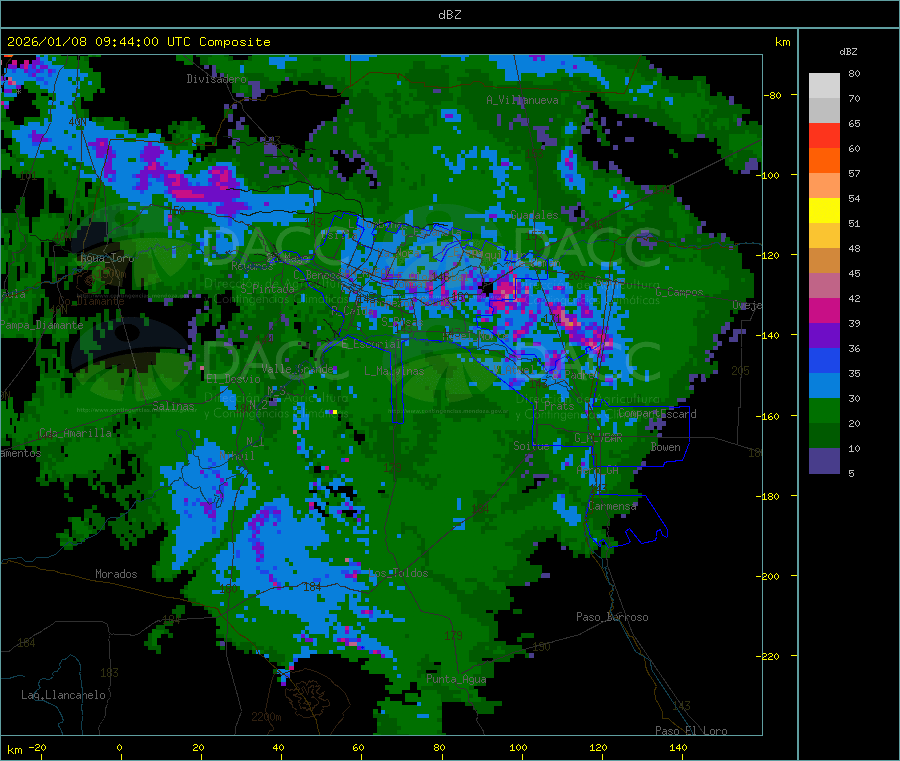Image resolution: width=900 pixels, height=761 pixels.
Task: Click the Morados map label
Action: click(116, 574)
